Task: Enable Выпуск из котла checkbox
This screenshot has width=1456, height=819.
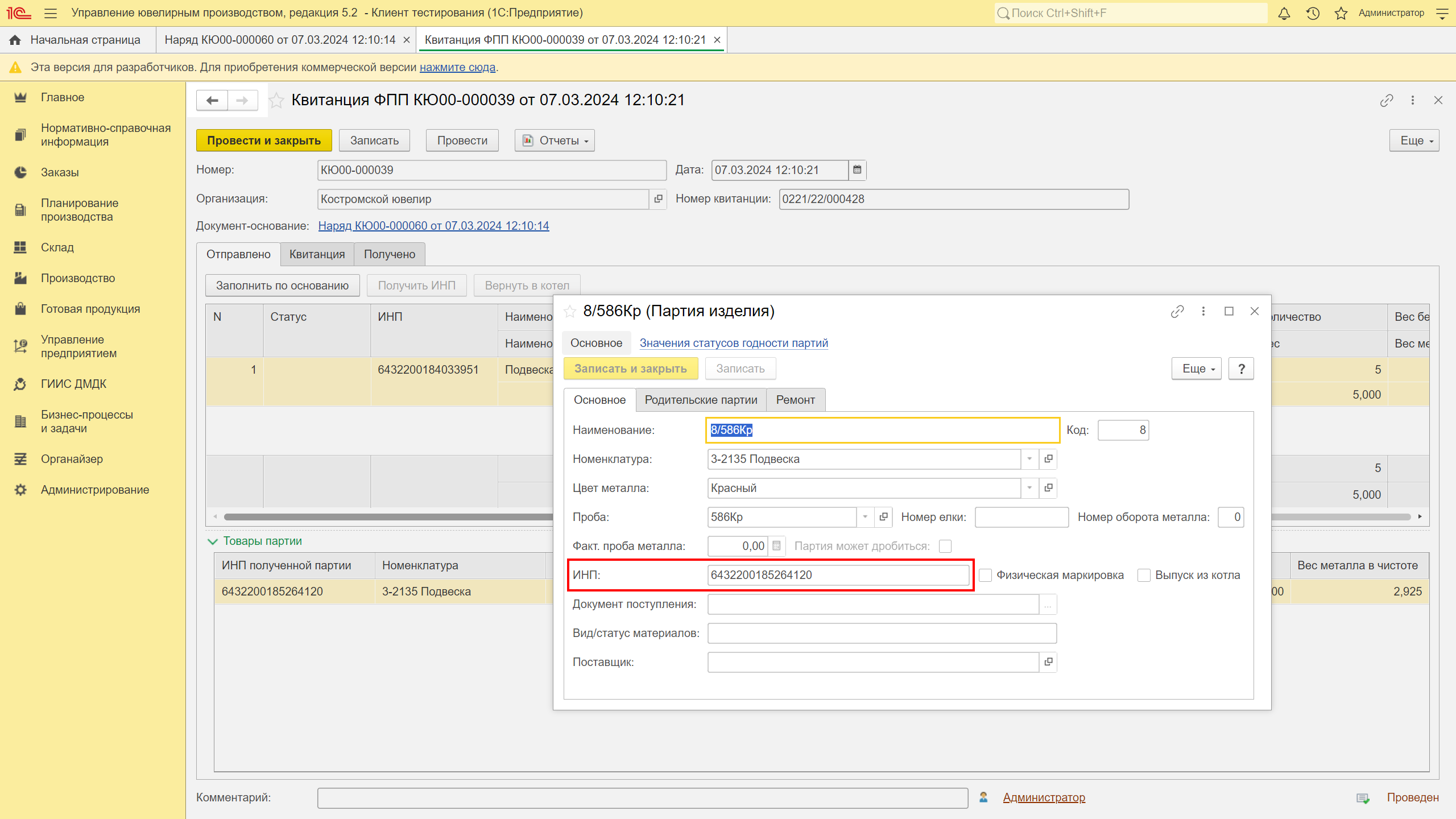Action: pos(1144,575)
